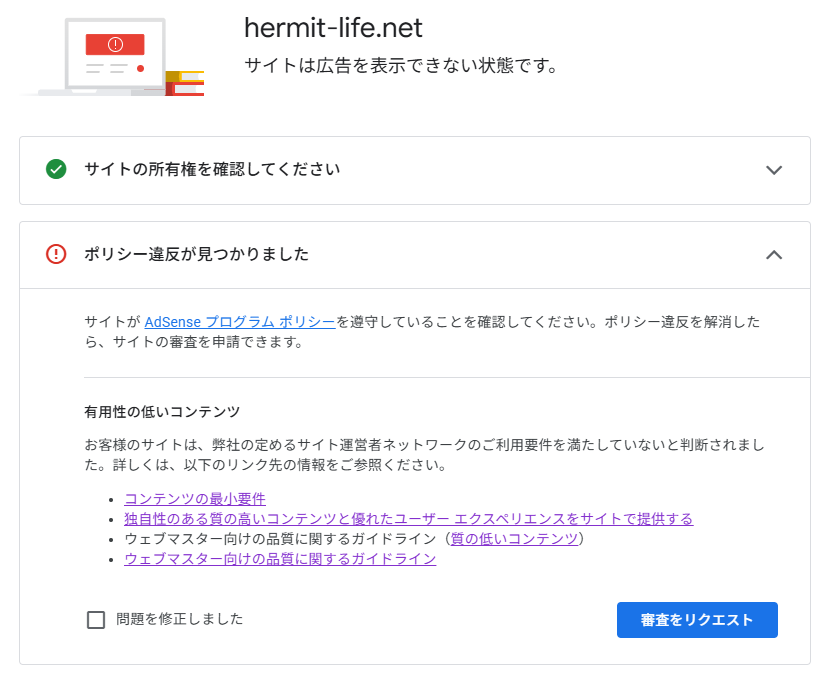Open the last ウェブマスター向けの品質に関するガイドライン link
Screen dimensions: 827x688
coord(280,558)
